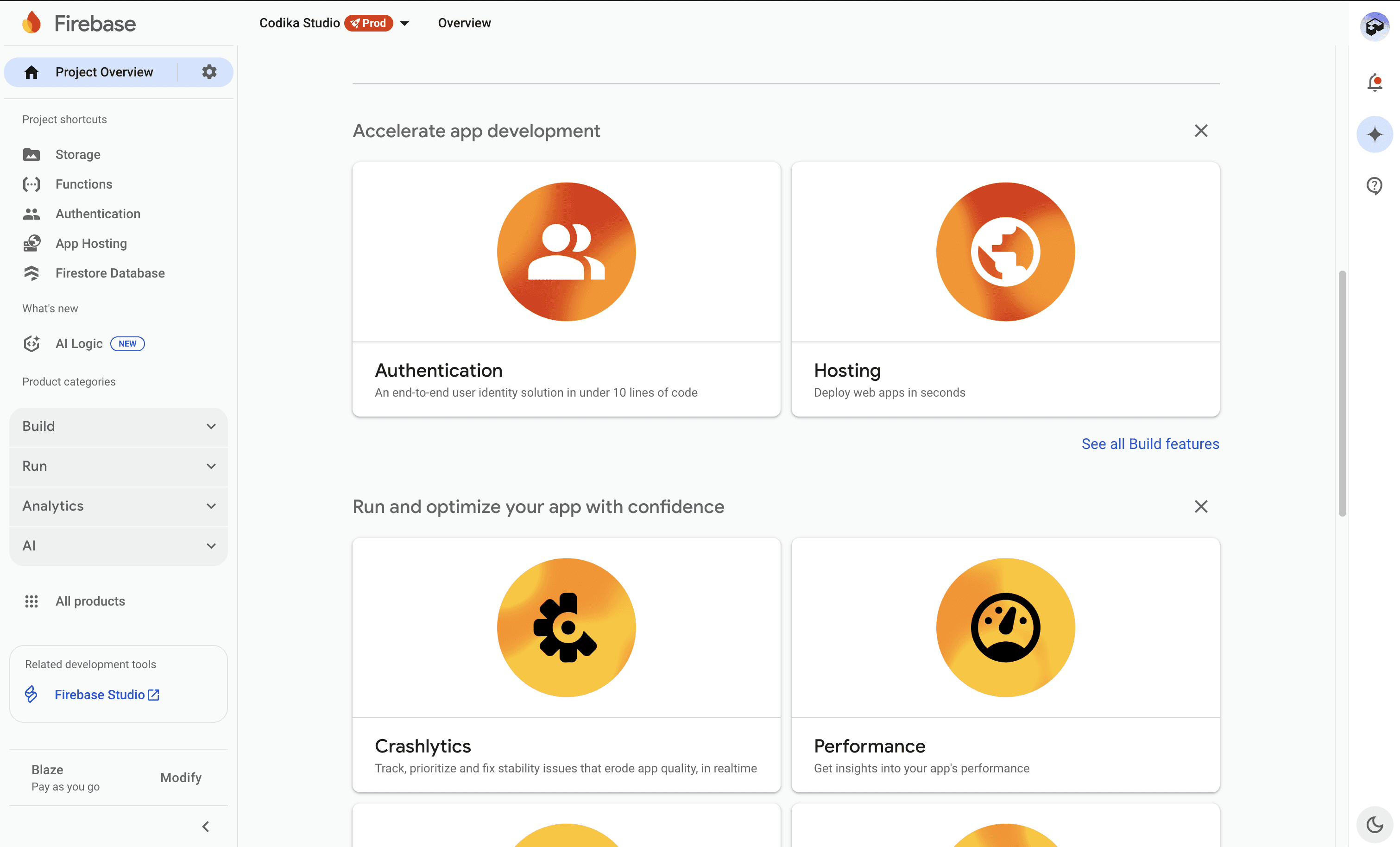Click the Prod environment badge

368,23
